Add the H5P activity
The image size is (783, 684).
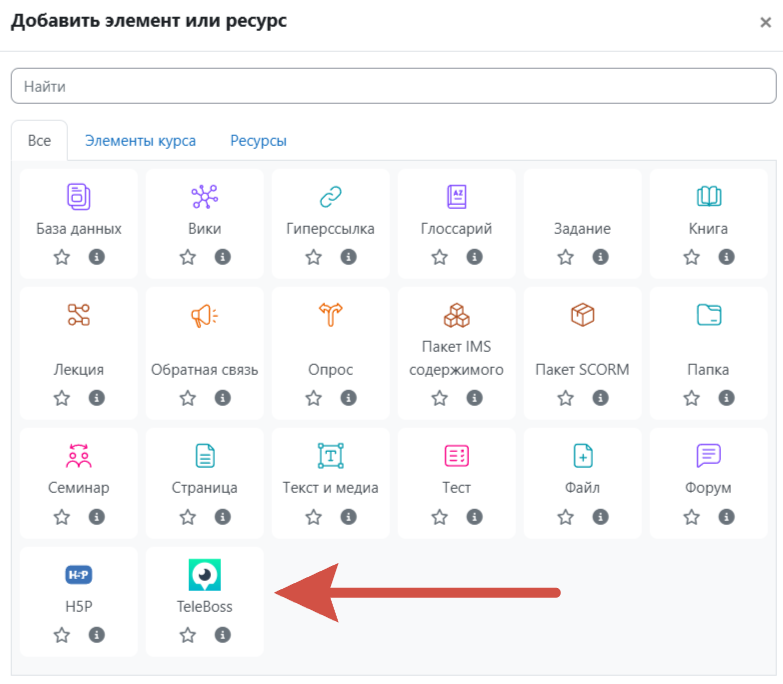click(79, 574)
